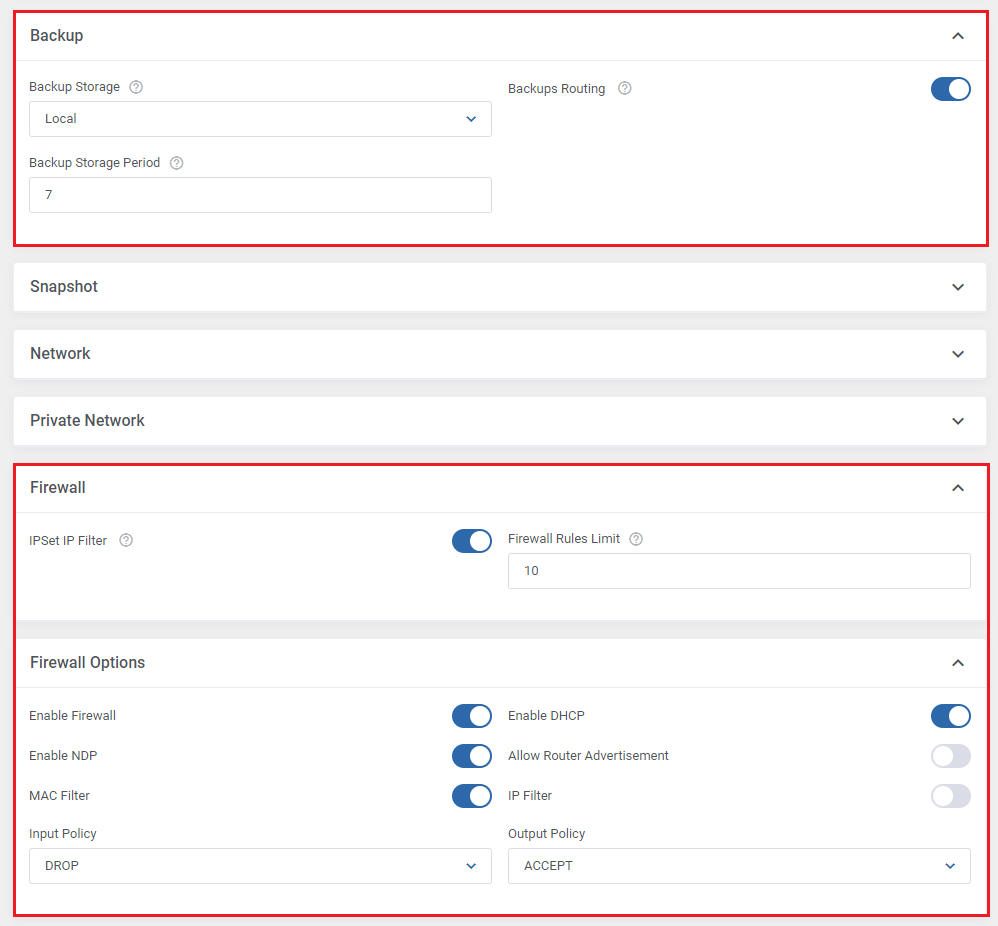This screenshot has height=926, width=998.
Task: Open IPSet IP Filter help icon
Action: click(x=126, y=540)
